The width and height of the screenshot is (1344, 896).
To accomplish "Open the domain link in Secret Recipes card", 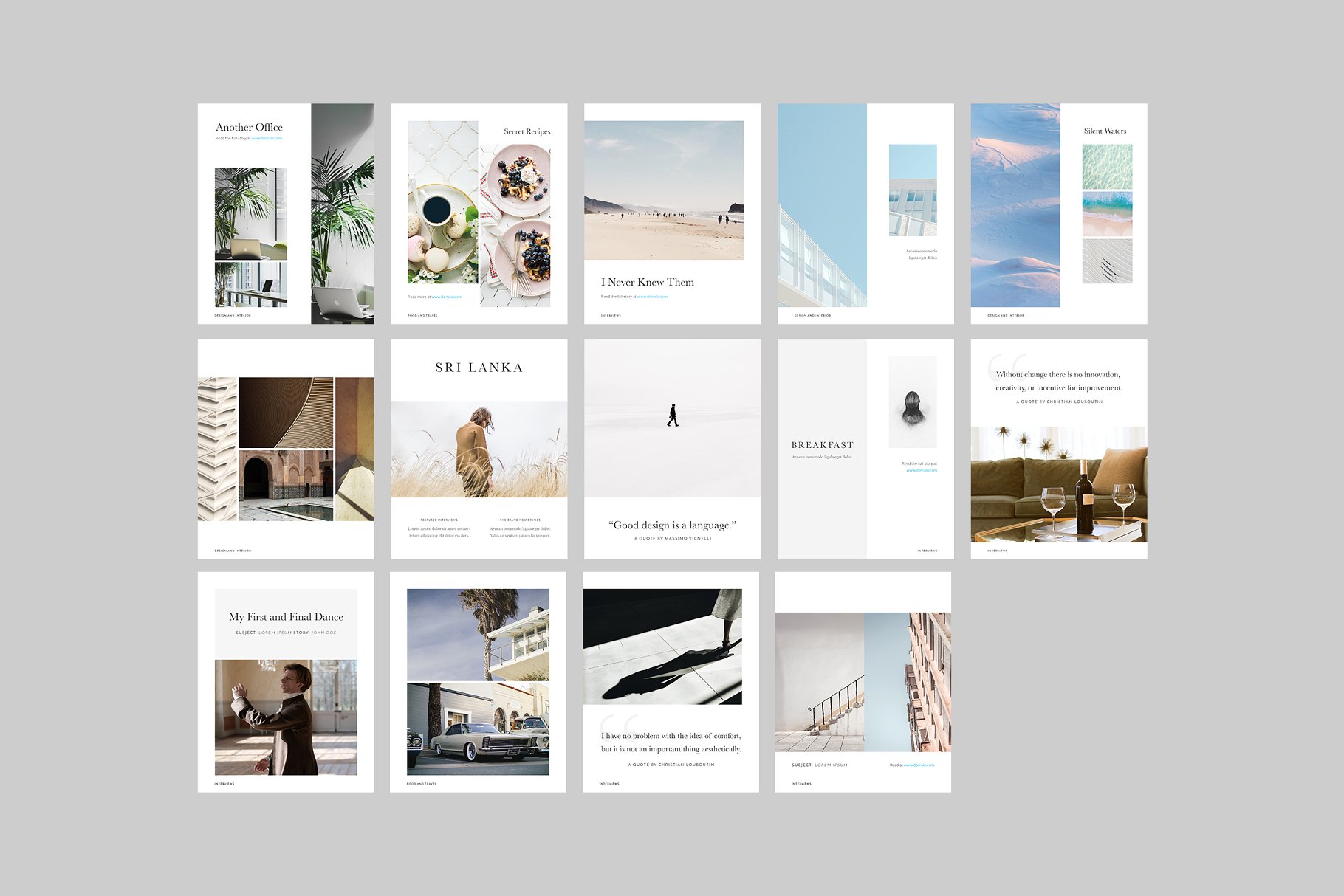I will coord(446,297).
